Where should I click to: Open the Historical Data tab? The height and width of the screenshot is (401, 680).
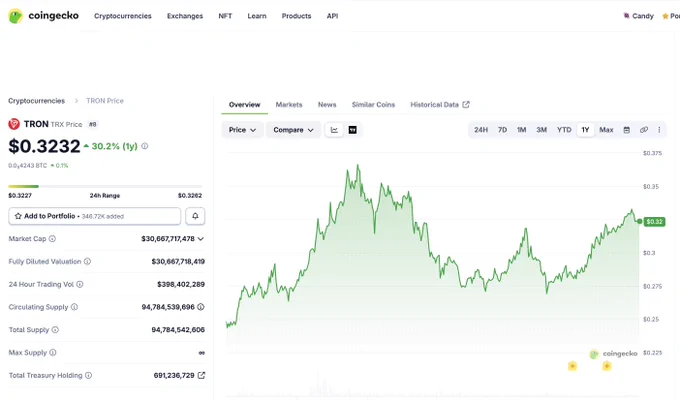pos(440,104)
